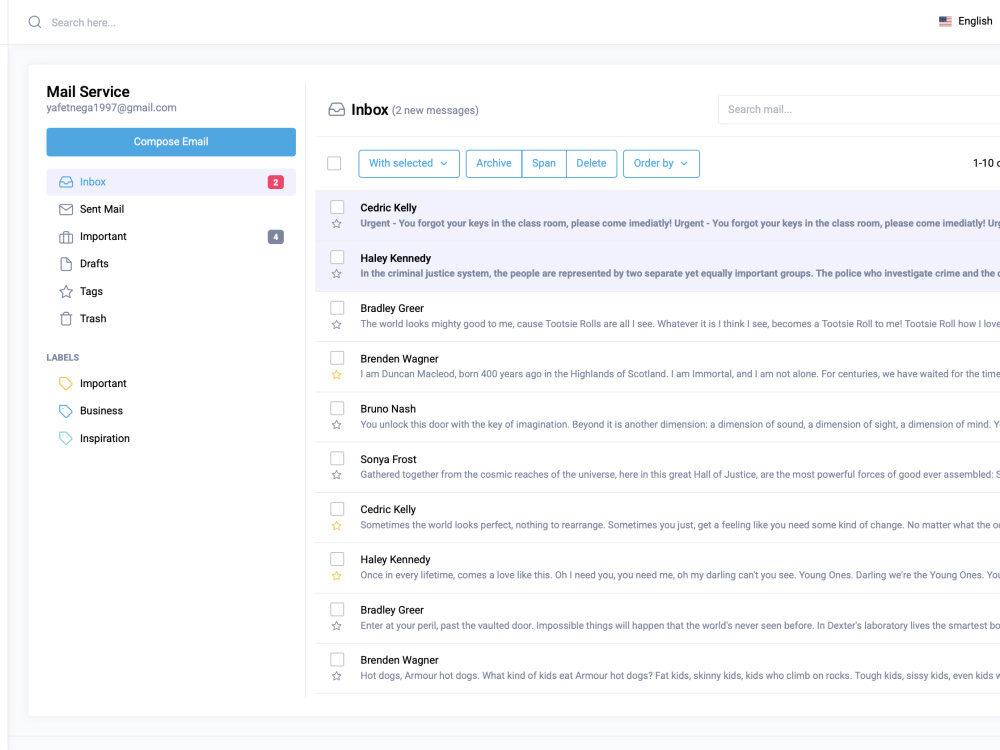Open Sonya Frost's Hall of Justice email
Viewport: 1000px width, 750px height.
[658, 467]
